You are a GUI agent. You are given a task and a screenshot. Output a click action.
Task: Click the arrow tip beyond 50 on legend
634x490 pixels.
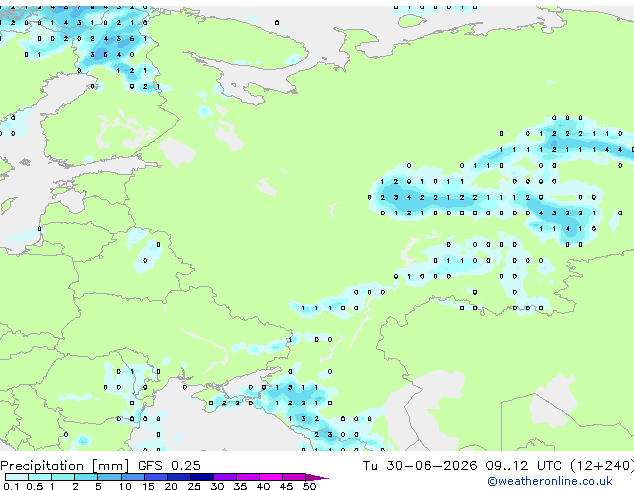click(x=317, y=477)
